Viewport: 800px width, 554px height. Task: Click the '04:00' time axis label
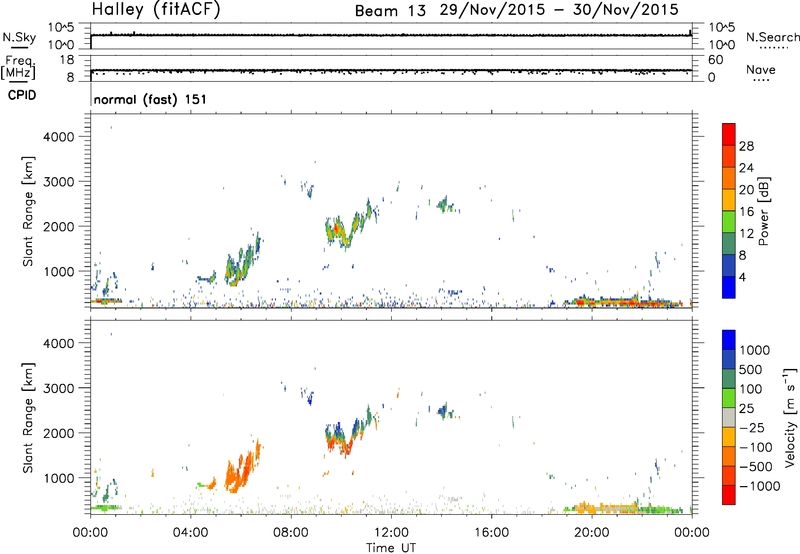pos(191,533)
